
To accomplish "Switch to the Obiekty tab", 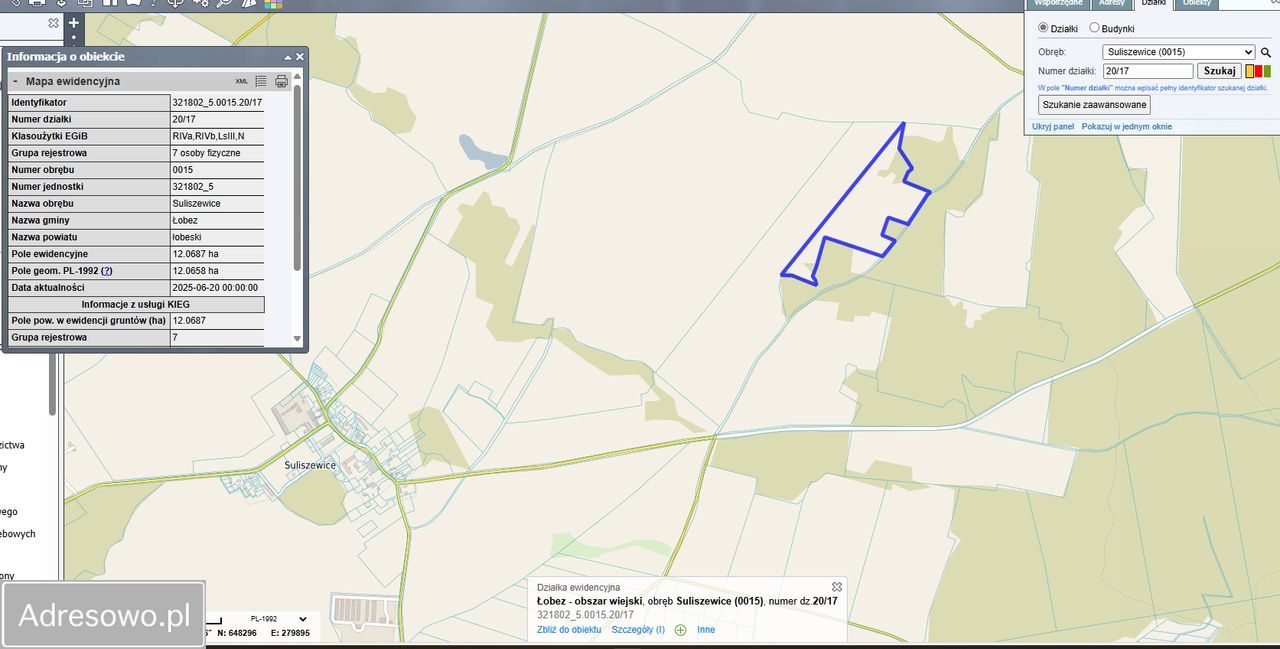I will pyautogui.click(x=1197, y=4).
